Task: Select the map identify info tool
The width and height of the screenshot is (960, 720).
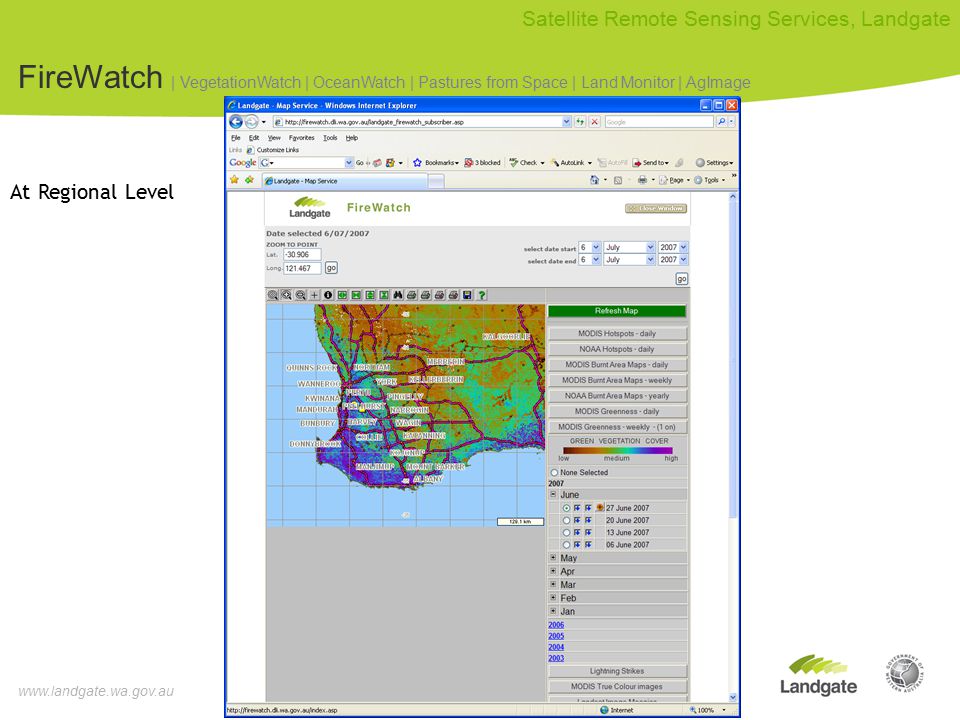Action: pyautogui.click(x=328, y=295)
